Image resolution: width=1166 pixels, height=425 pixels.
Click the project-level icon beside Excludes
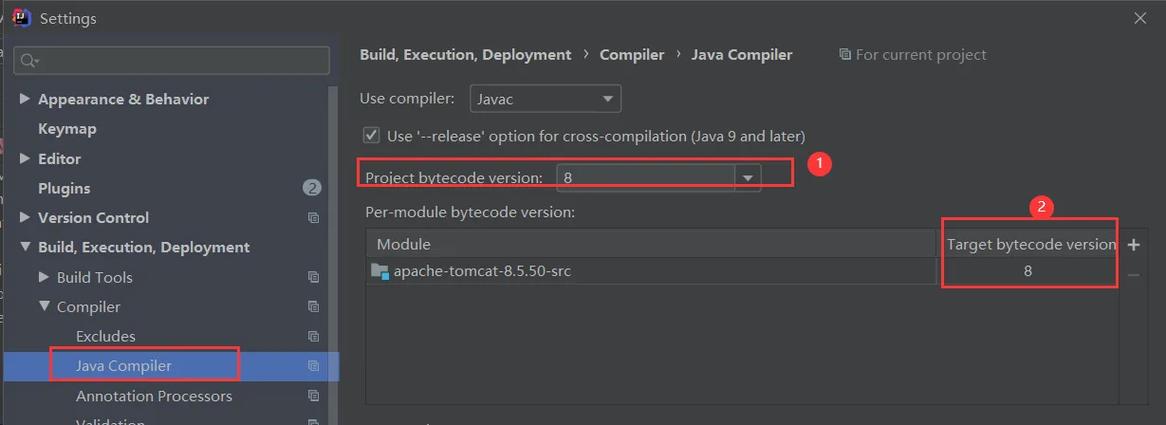(x=313, y=337)
